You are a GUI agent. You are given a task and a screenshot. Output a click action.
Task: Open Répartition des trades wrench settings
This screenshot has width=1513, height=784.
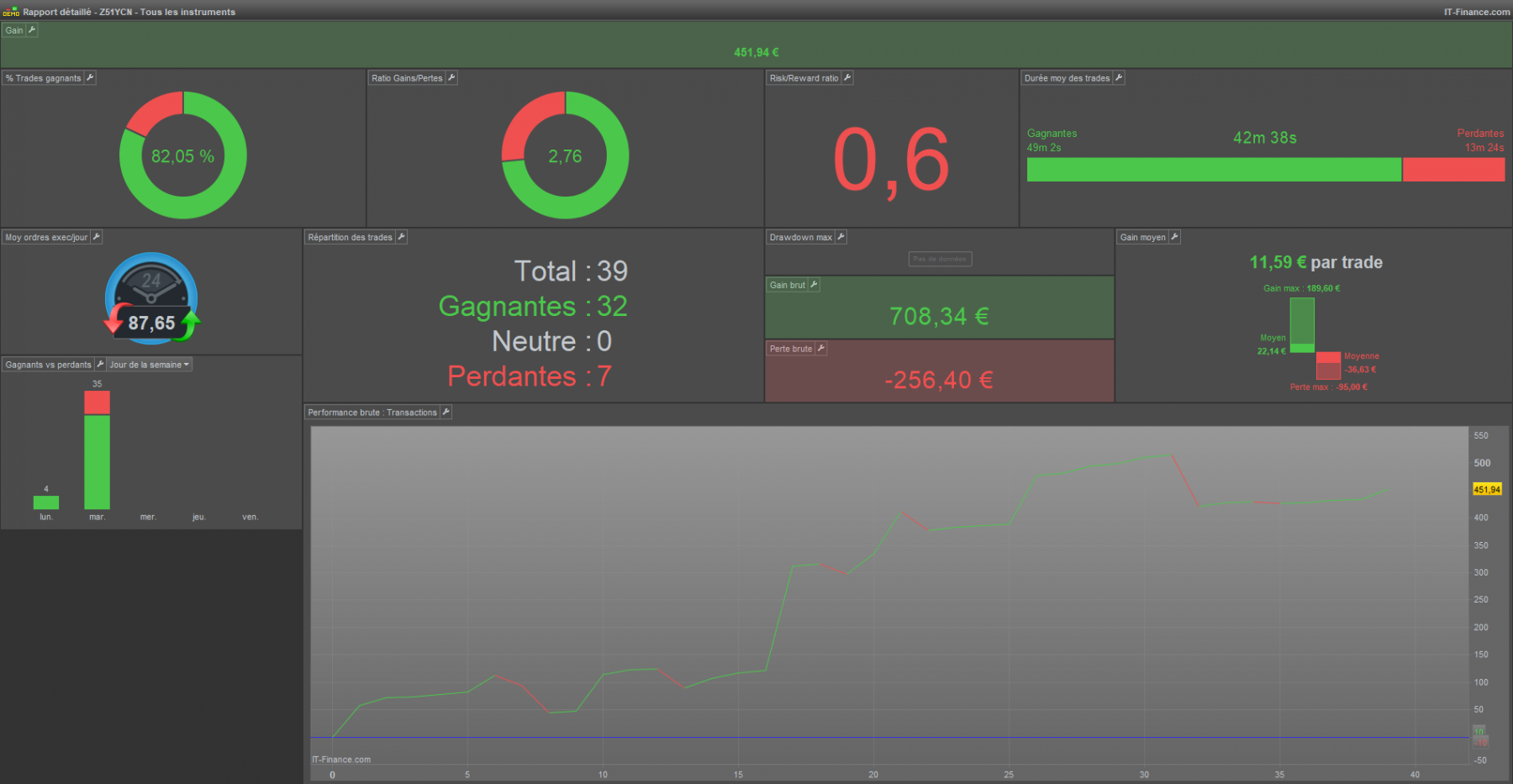pos(402,238)
